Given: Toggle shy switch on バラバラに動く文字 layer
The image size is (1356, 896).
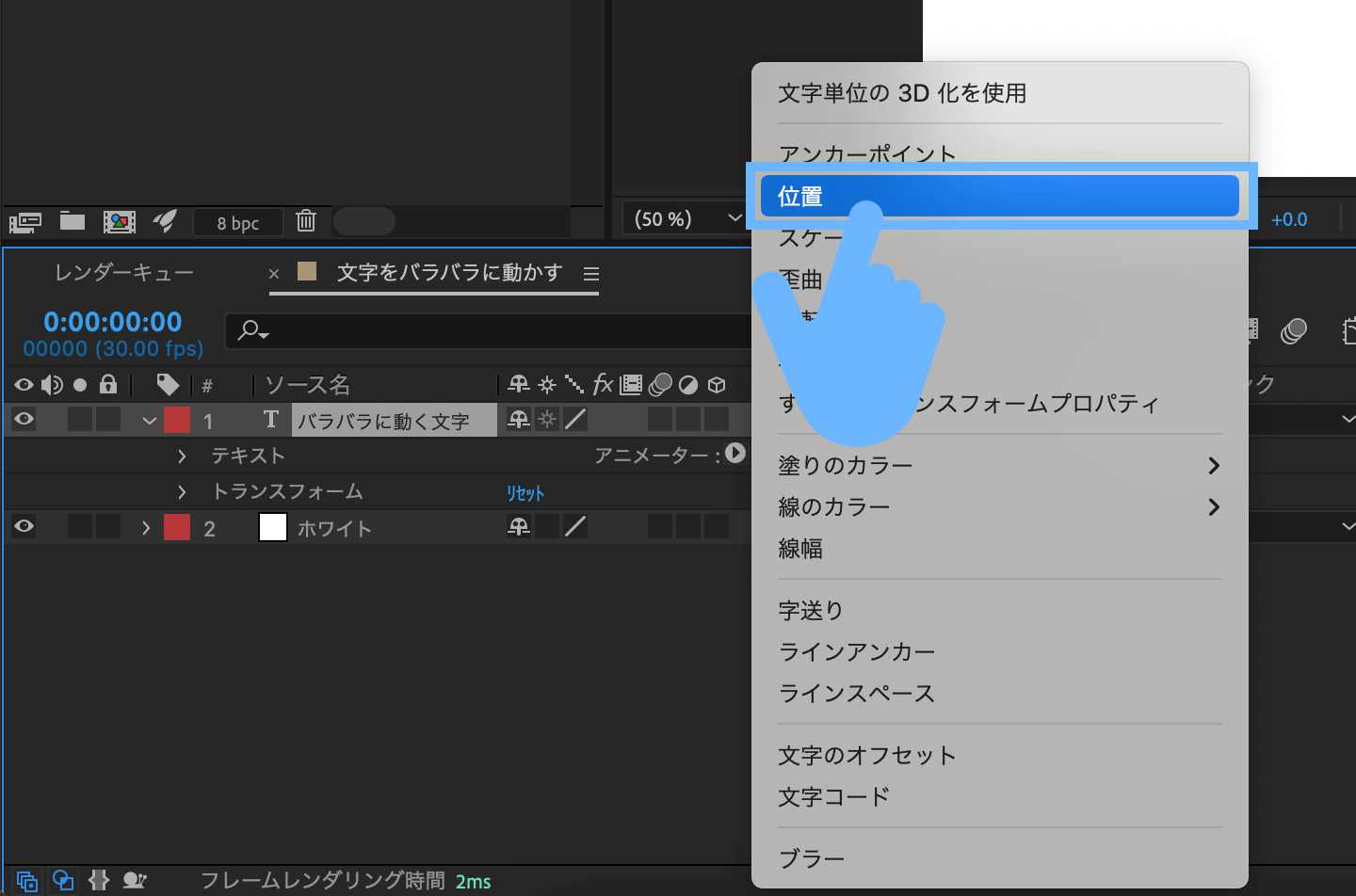Looking at the screenshot, I should click(519, 419).
